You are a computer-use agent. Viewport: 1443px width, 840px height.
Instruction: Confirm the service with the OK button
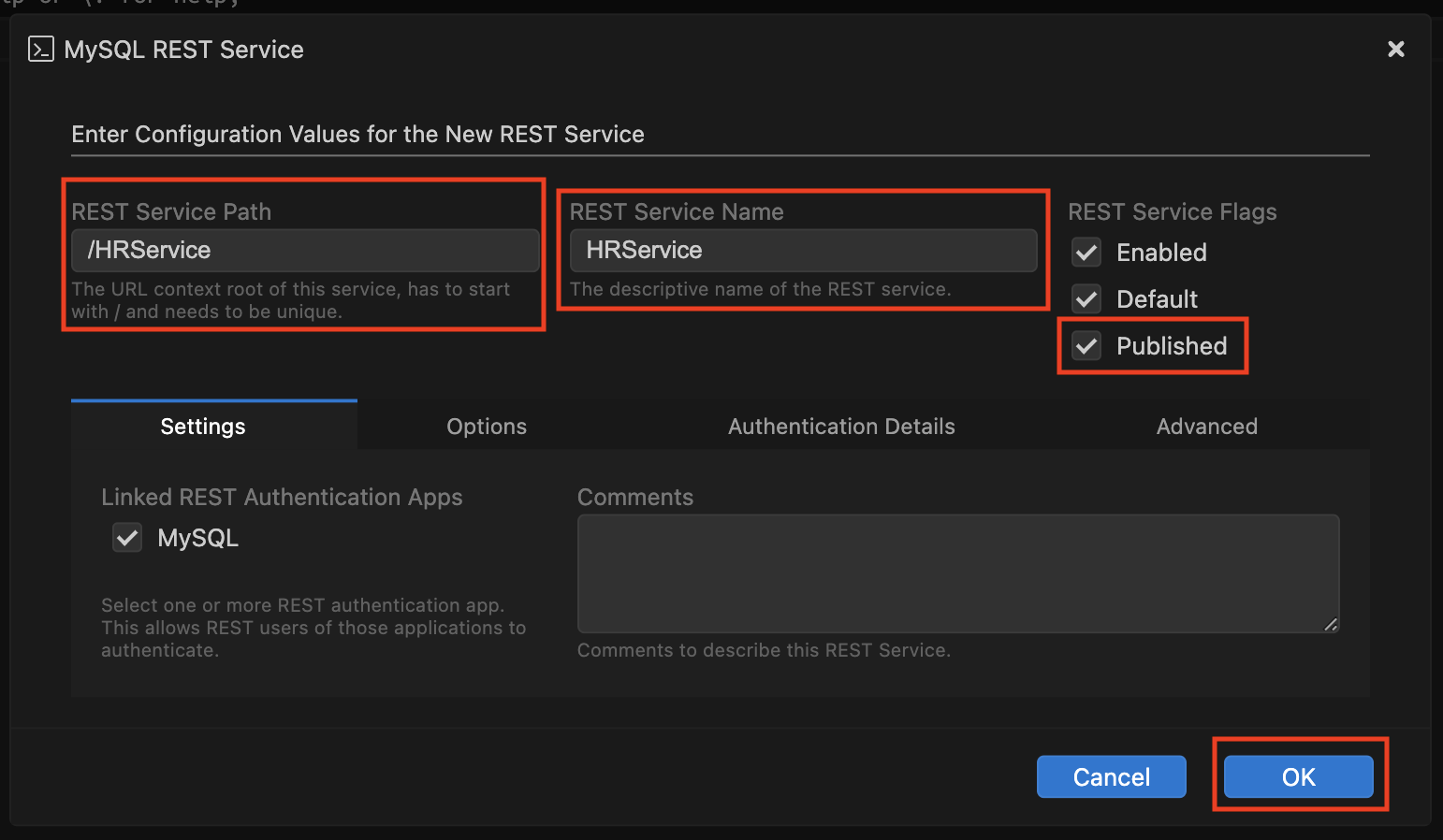tap(1298, 776)
